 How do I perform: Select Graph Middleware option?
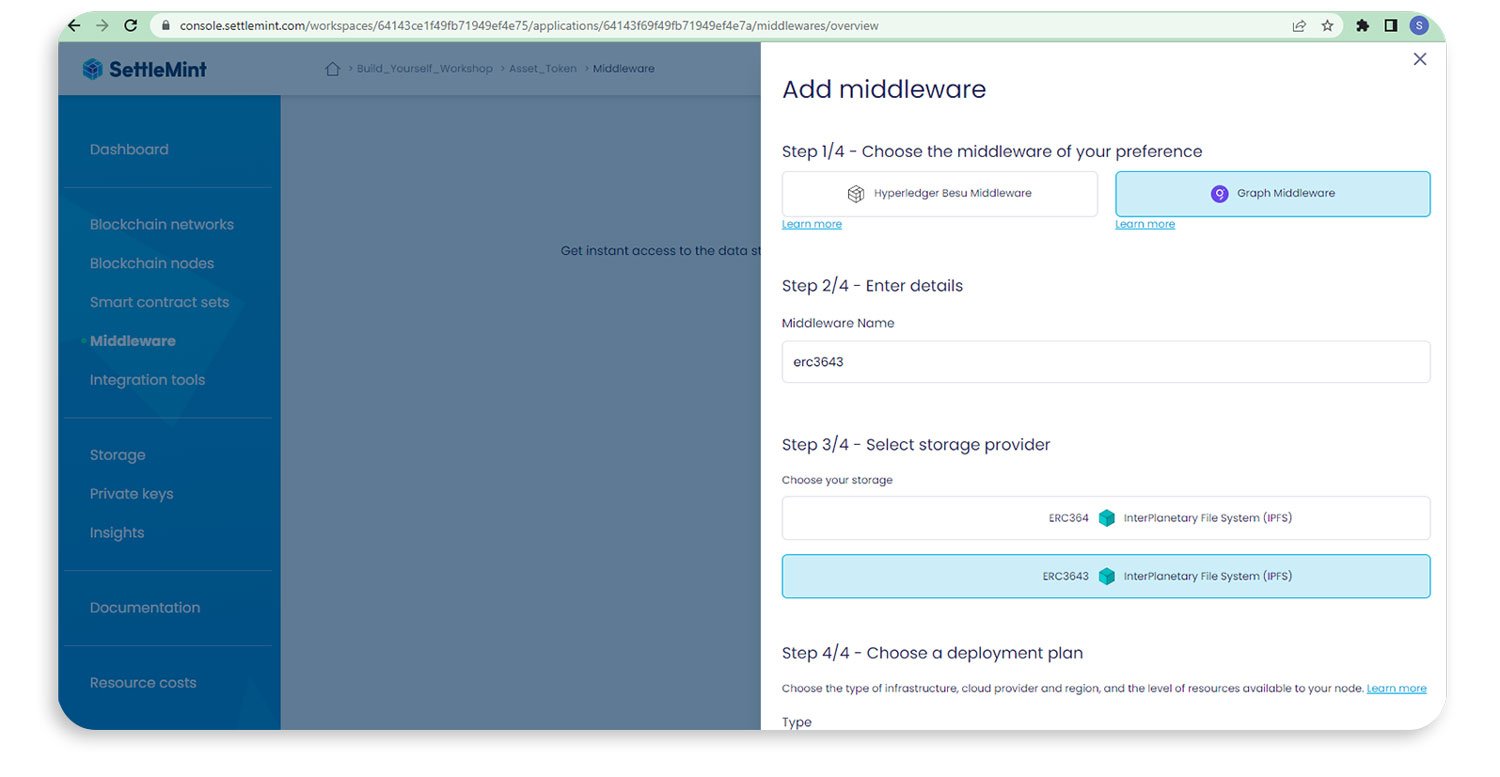click(x=1272, y=194)
